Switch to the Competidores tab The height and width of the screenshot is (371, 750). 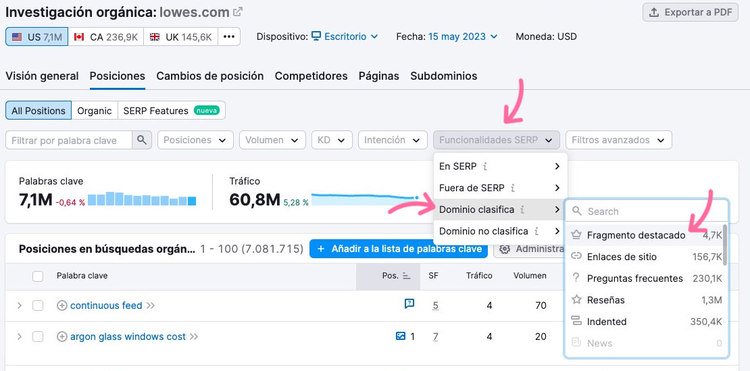(x=311, y=76)
